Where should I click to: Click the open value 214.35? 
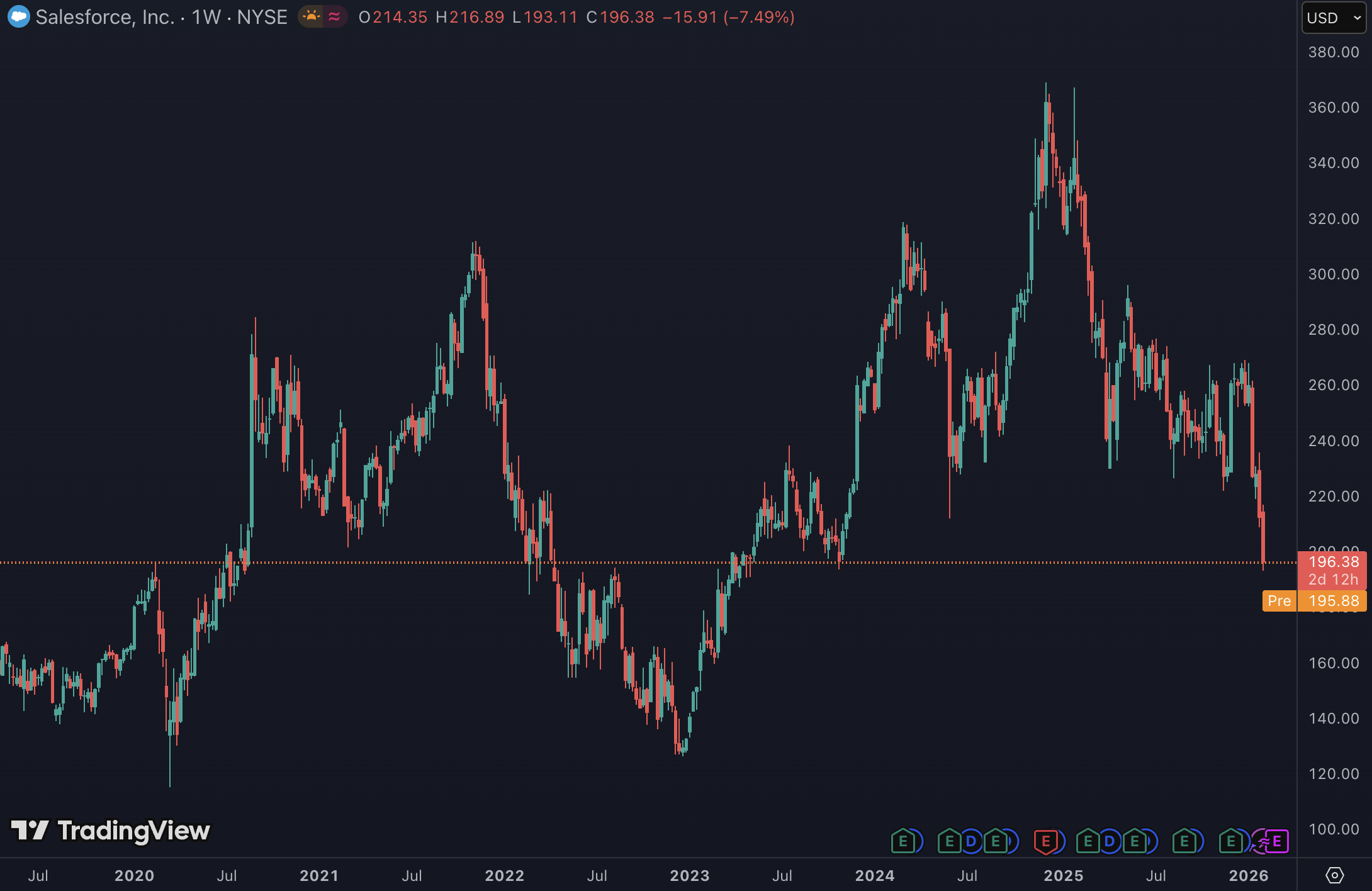pos(400,17)
